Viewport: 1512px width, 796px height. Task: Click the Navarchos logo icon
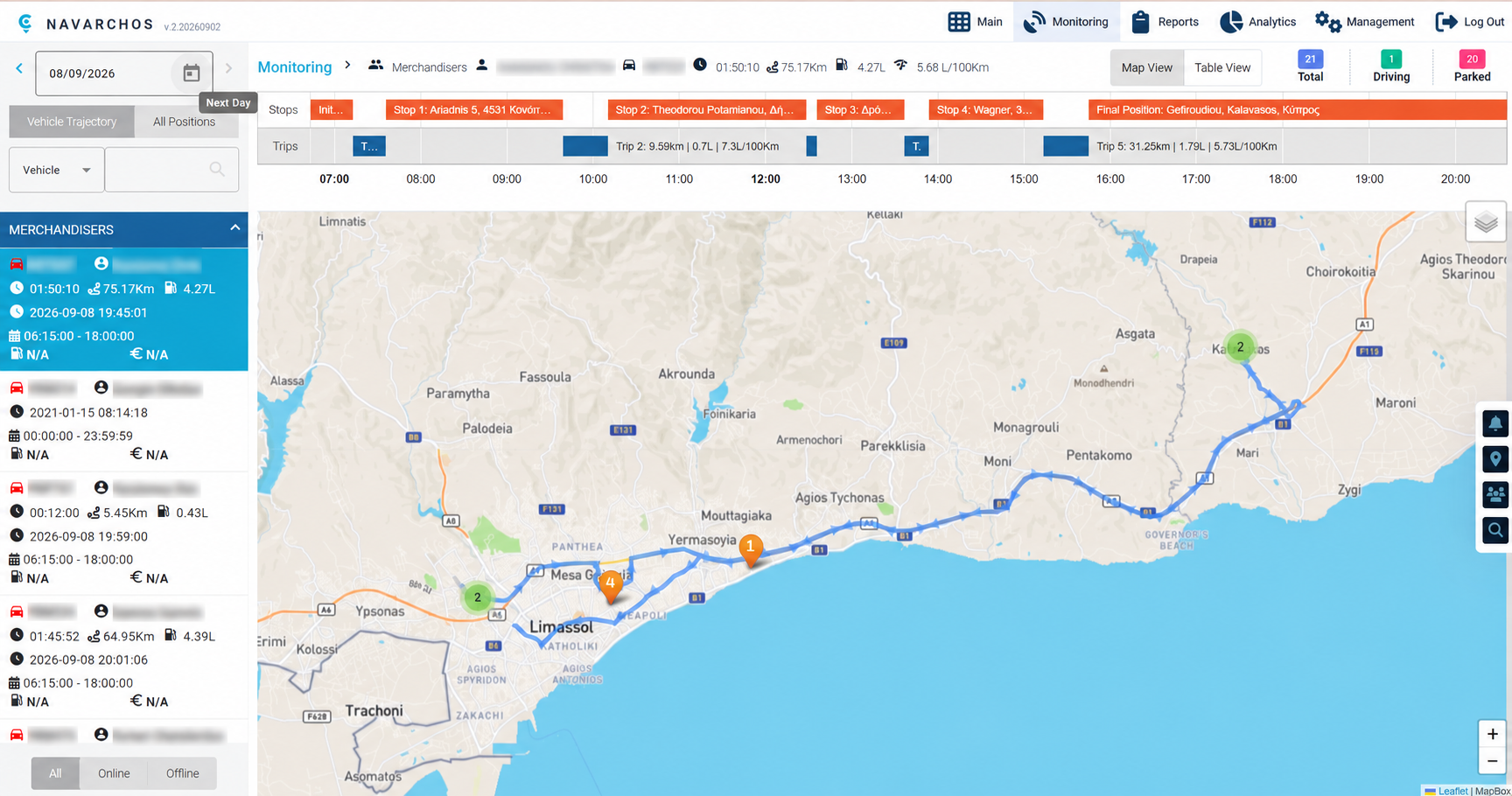click(25, 23)
